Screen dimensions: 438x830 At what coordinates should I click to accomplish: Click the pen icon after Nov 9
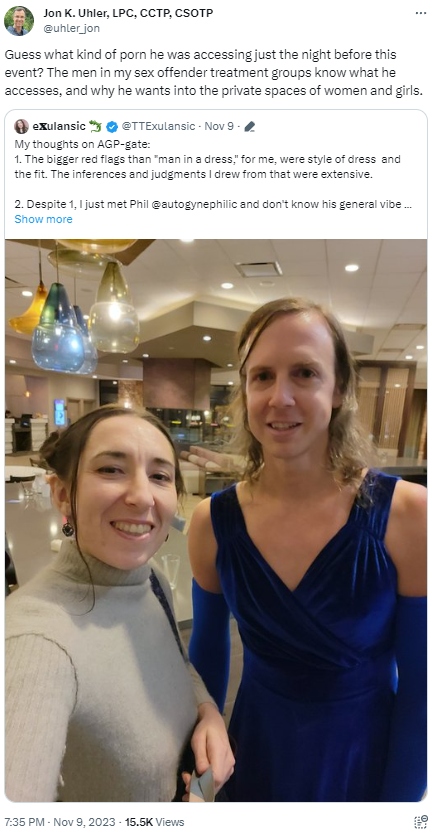point(250,127)
